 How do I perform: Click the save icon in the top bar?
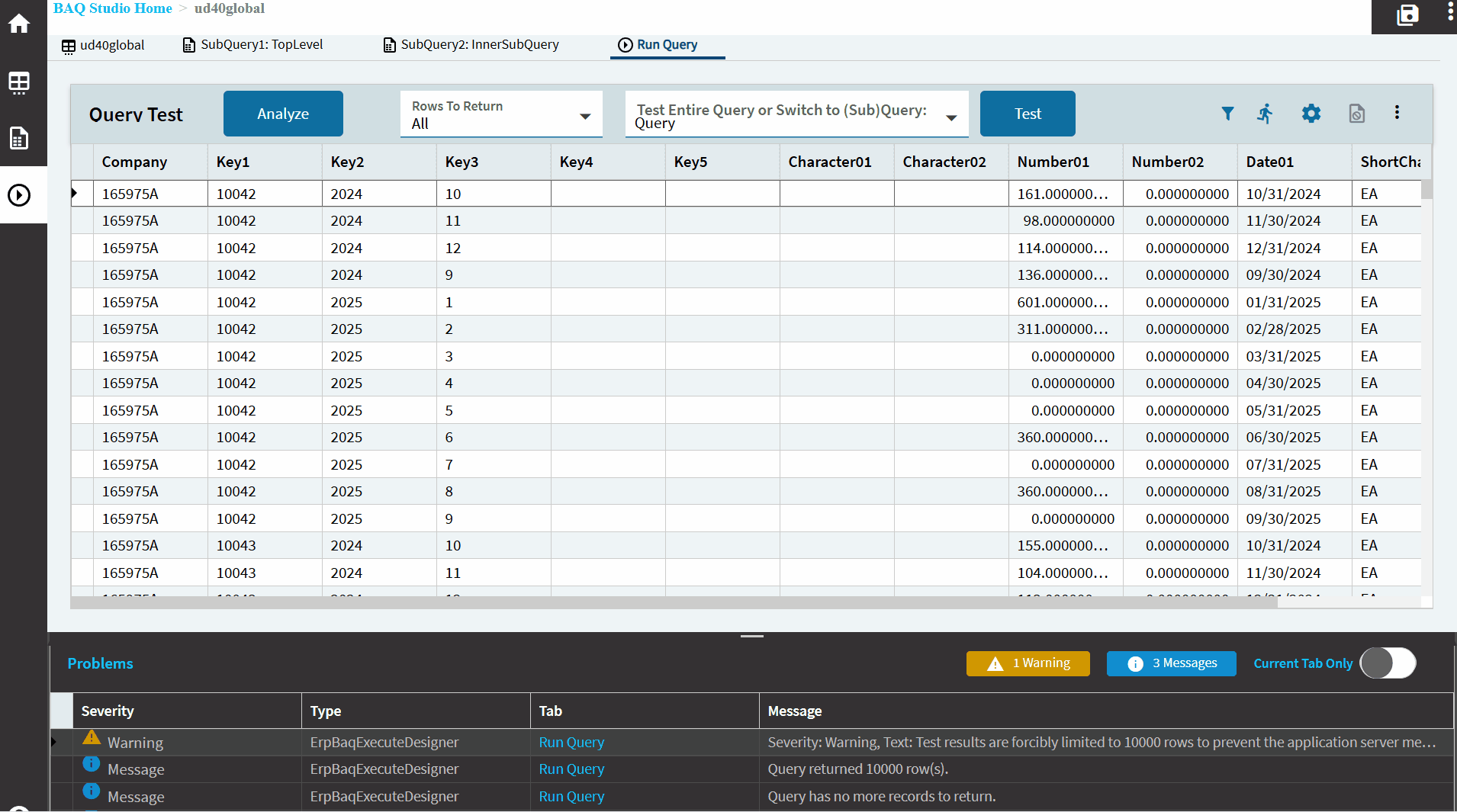(1407, 15)
